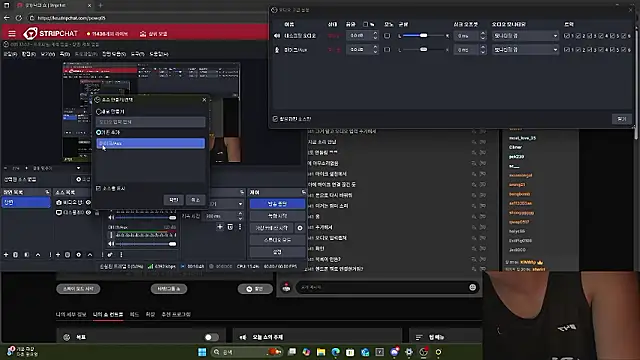Viewport: 640px width, 360px height.
Task: Open File Explorer from taskbar
Action: (321, 352)
